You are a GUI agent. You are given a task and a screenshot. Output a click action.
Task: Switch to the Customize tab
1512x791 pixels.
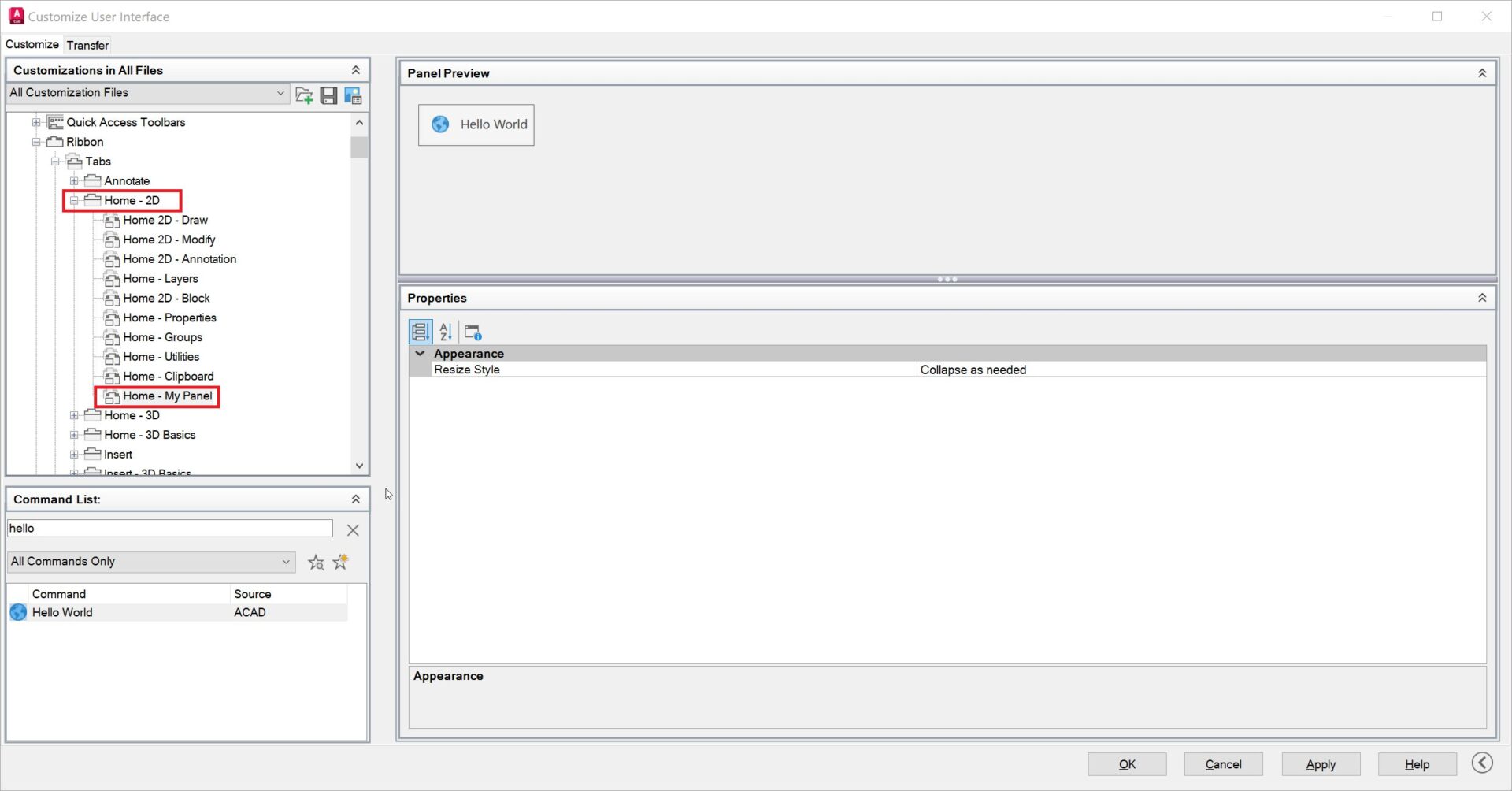[32, 44]
